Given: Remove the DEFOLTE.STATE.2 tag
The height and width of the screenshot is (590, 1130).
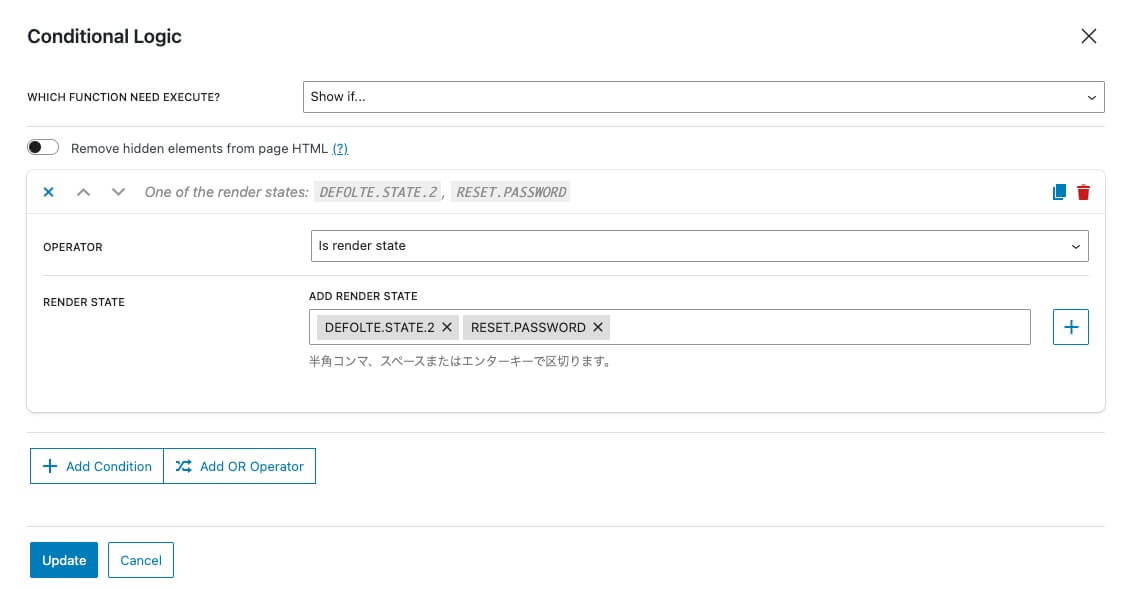Looking at the screenshot, I should tap(447, 327).
